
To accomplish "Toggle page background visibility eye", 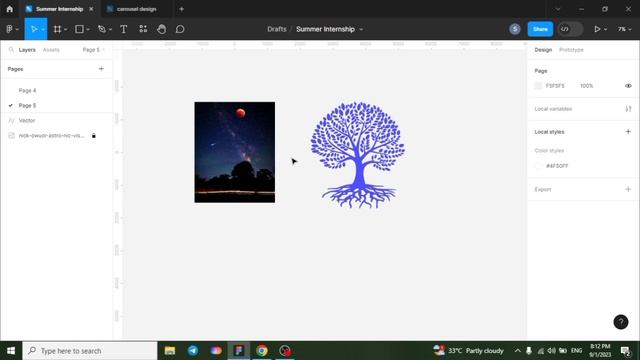I will pyautogui.click(x=628, y=86).
